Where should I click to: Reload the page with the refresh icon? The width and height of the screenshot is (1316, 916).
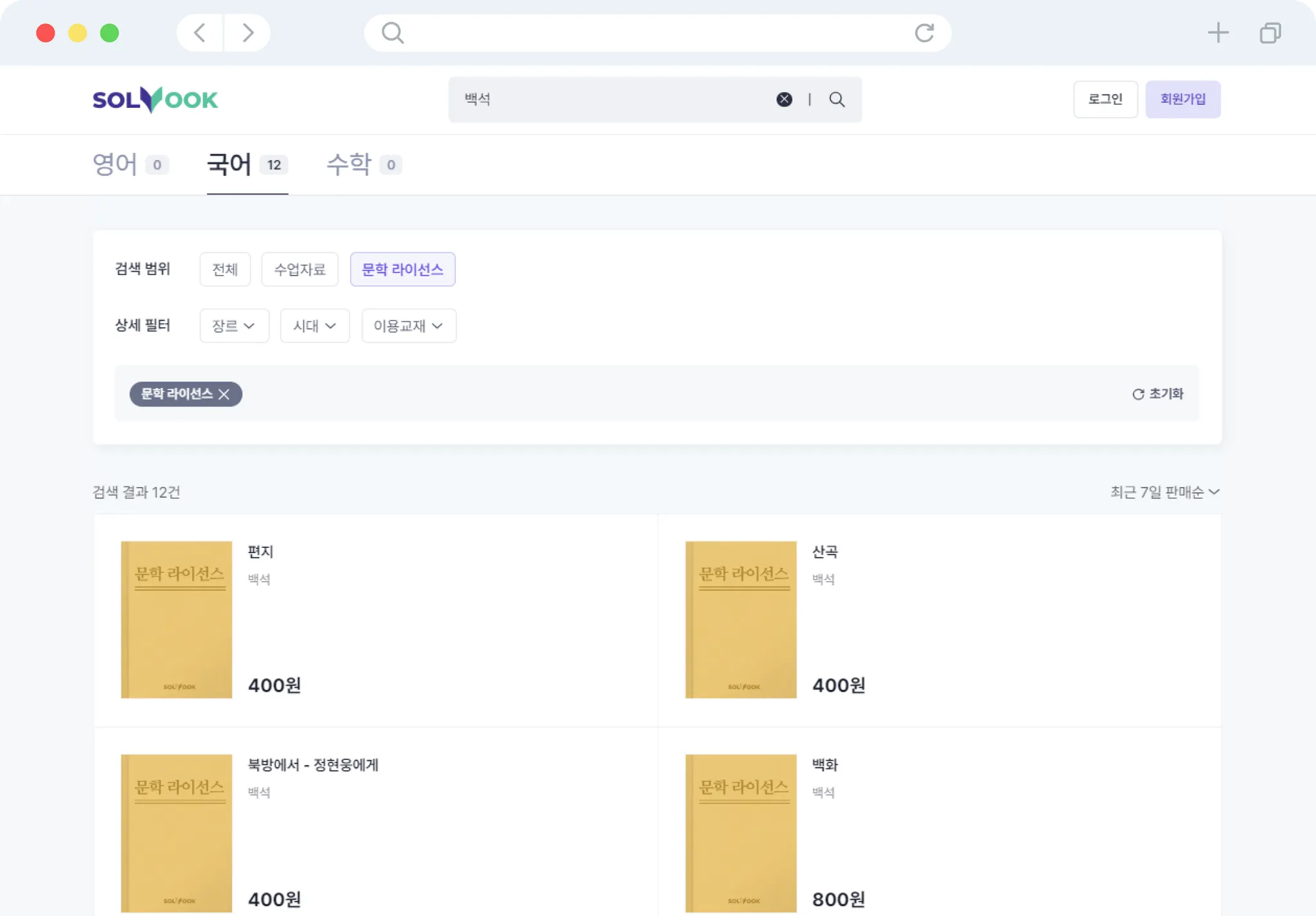924,33
